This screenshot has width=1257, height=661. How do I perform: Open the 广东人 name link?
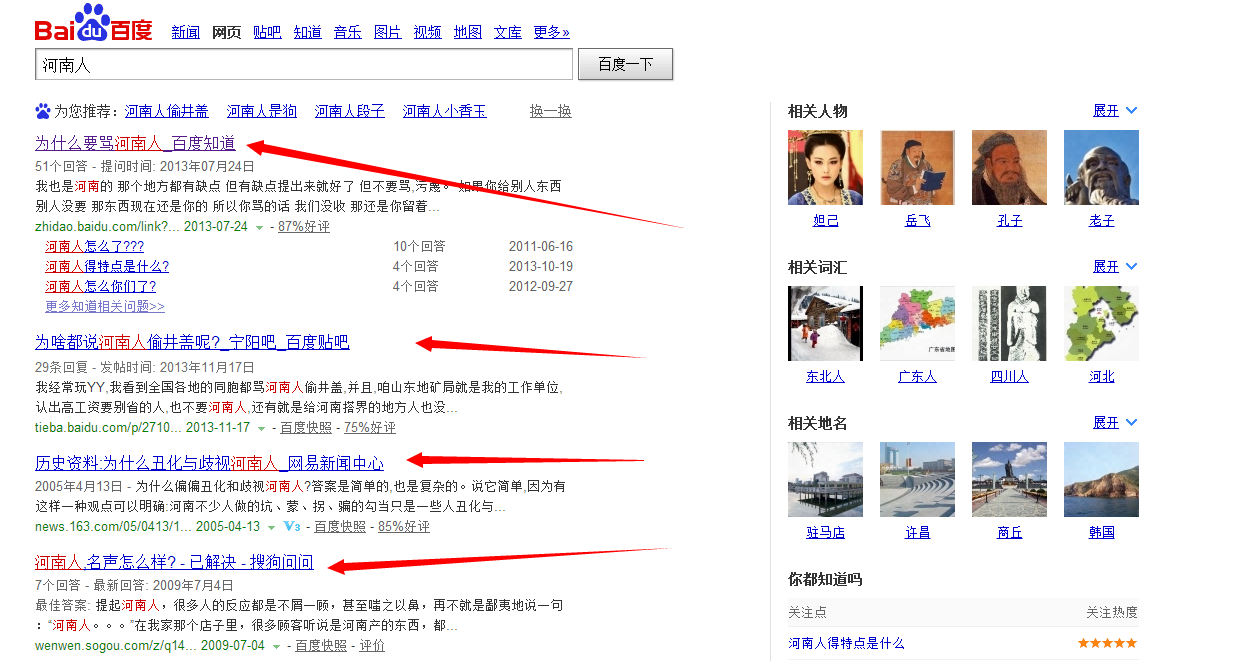coord(917,377)
